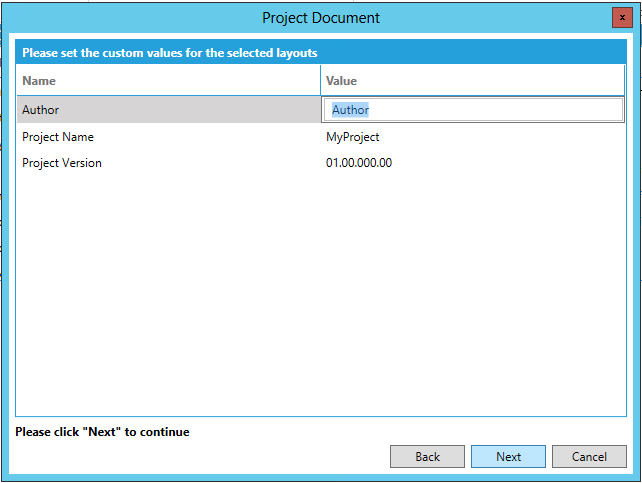Click the highlighted Author text in the value field
Viewport: 642px width, 483px height.
tap(350, 110)
